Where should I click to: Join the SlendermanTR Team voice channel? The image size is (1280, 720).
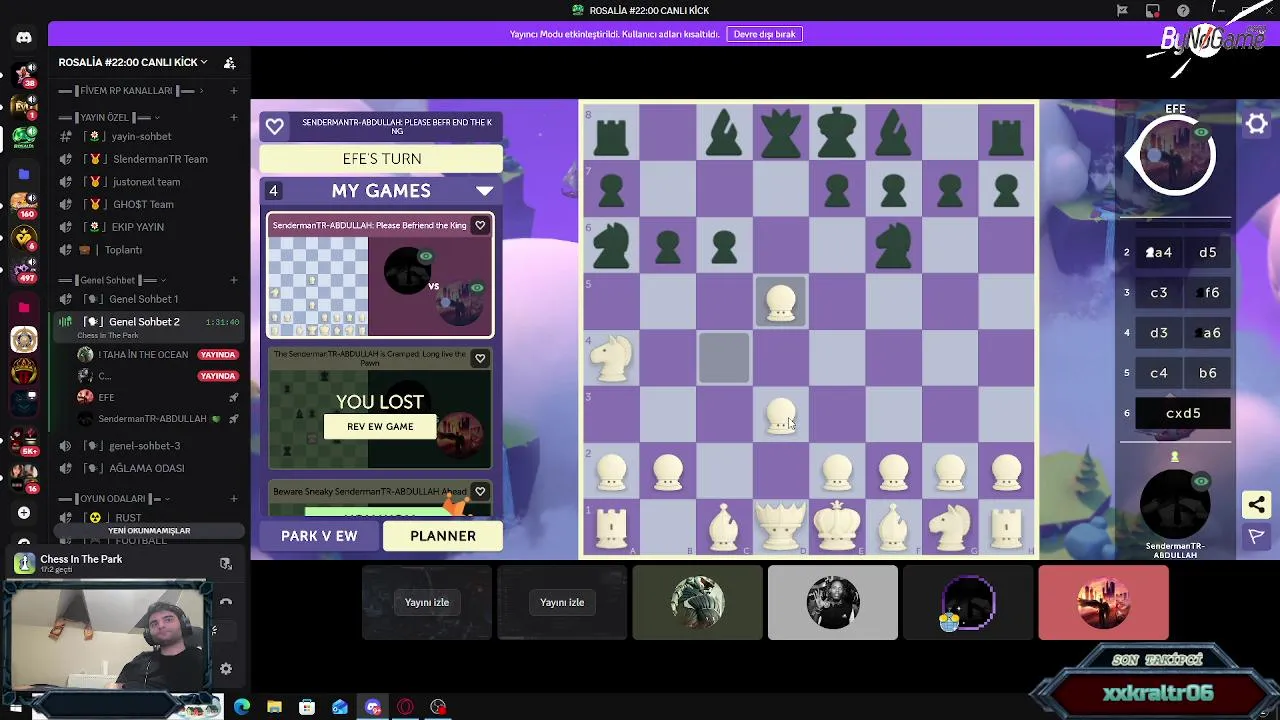coord(147,159)
